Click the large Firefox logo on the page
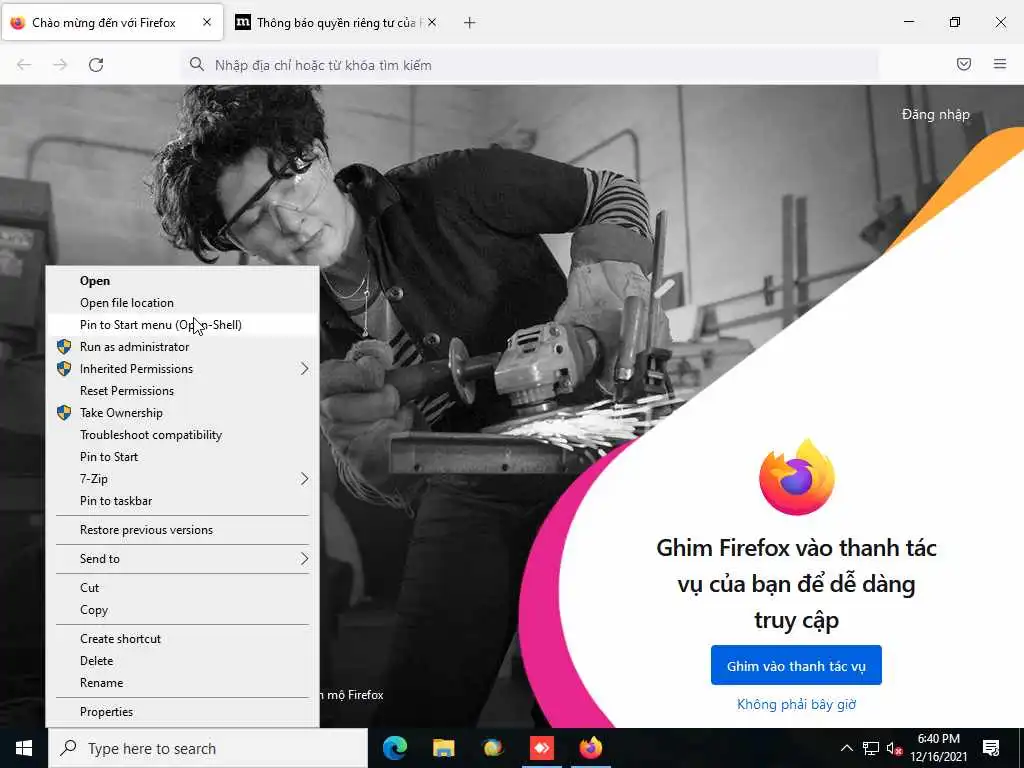The width and height of the screenshot is (1024, 768). click(797, 477)
